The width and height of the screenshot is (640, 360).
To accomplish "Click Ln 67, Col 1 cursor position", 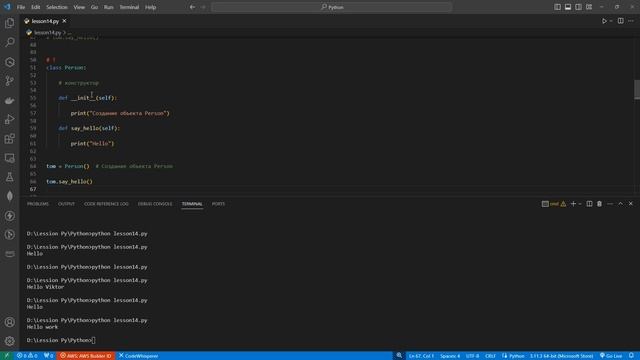I will 421,356.
